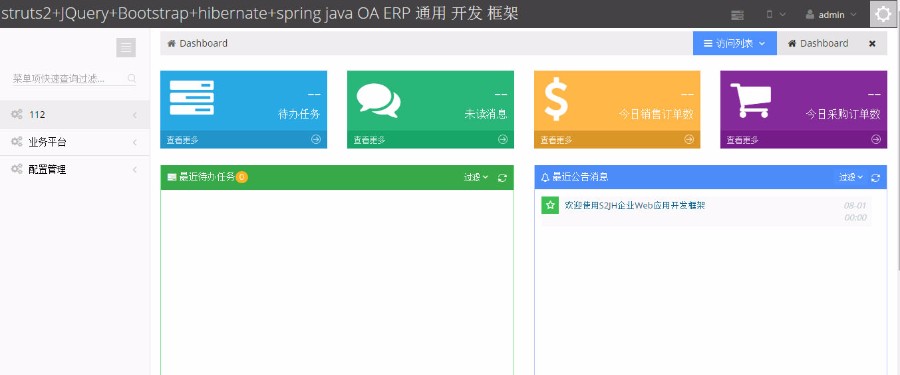View more on 未读消息 tile
This screenshot has height=375, width=900.
(430, 140)
